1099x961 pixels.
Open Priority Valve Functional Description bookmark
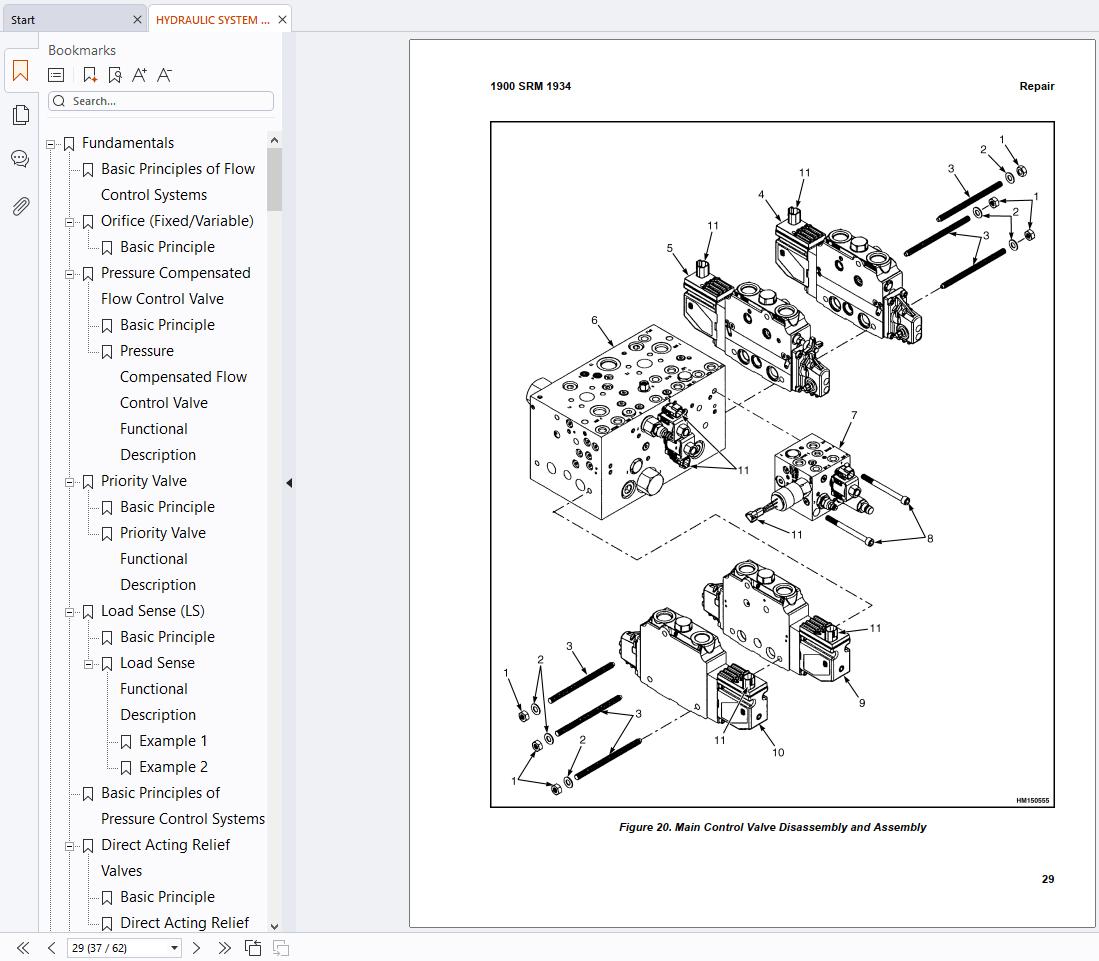(163, 559)
